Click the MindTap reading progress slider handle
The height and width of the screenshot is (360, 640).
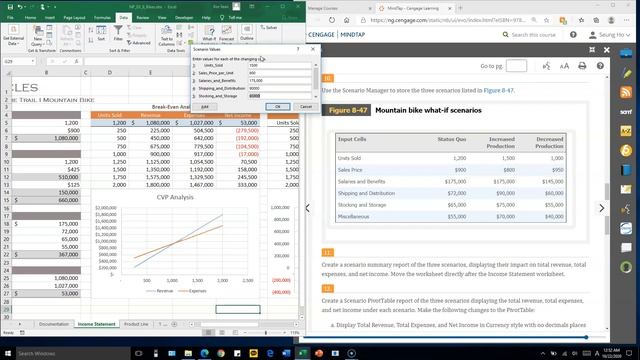pos(586,337)
